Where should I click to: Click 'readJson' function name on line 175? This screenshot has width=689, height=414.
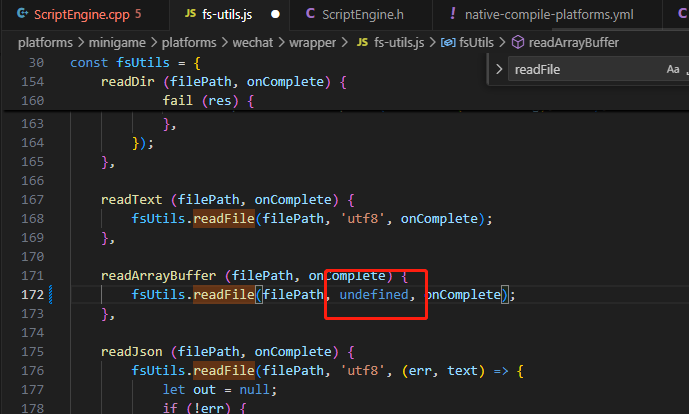(131, 352)
